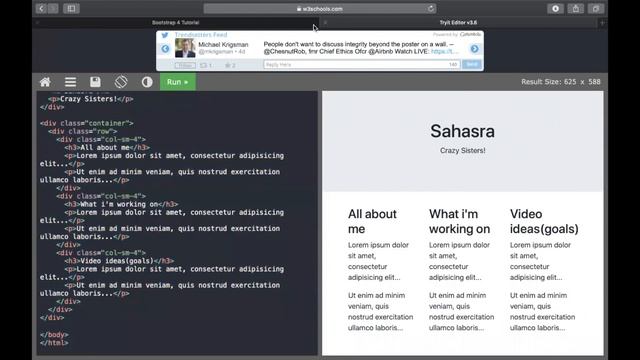Send the reply with Send button
The height and width of the screenshot is (360, 640).
[x=471, y=64]
